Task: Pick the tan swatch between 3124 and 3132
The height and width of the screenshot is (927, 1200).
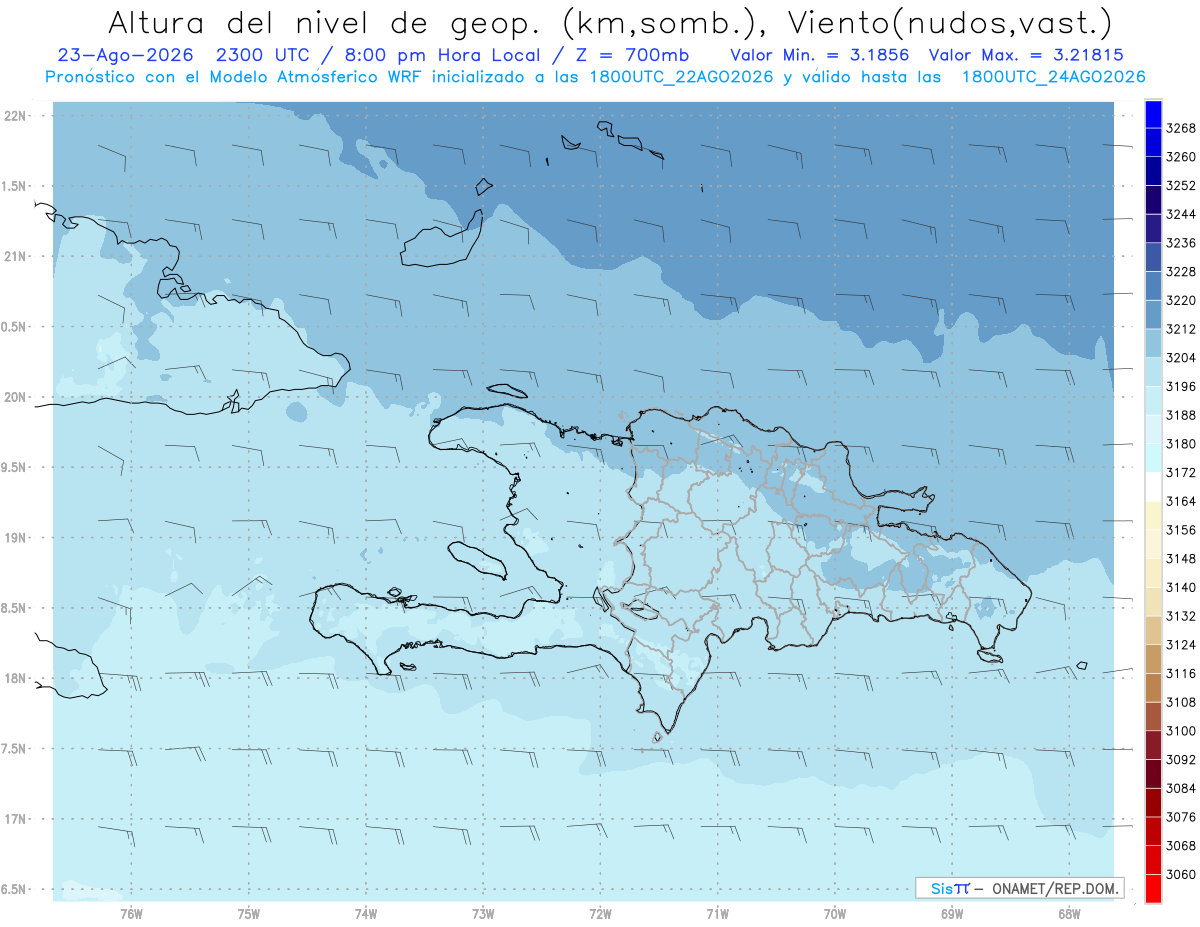Action: click(1153, 630)
